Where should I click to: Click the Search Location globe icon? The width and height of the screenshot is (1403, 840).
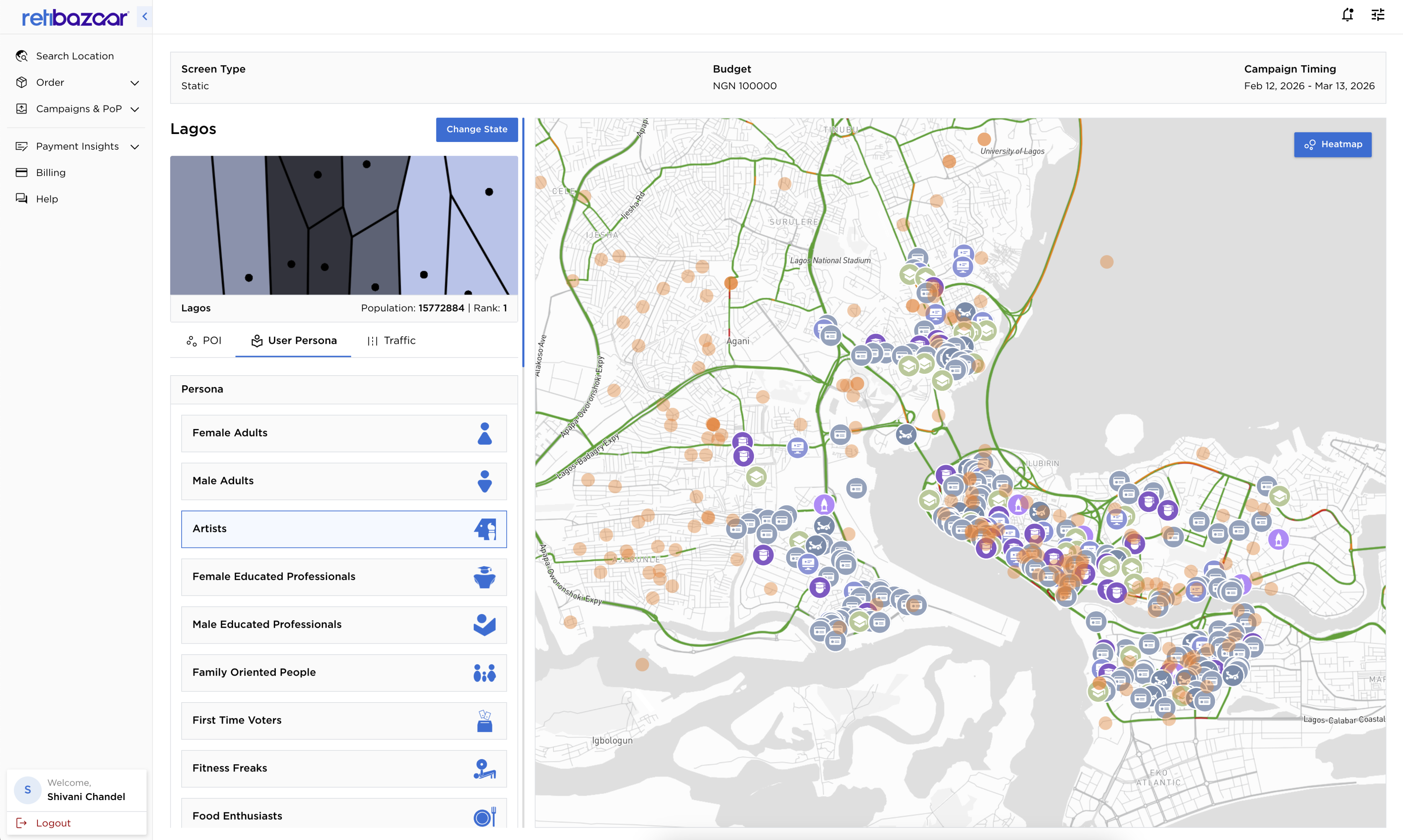click(x=21, y=56)
